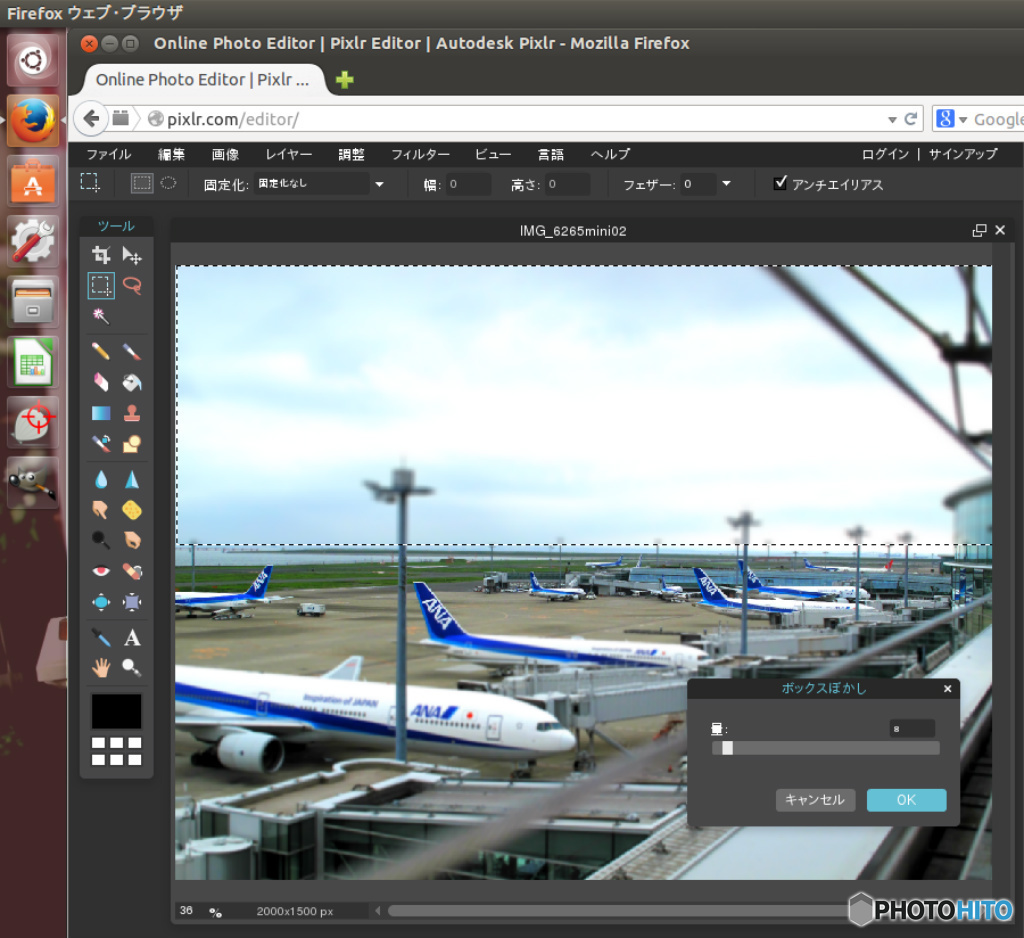This screenshot has width=1024, height=938.
Task: Select the Lasso tool
Action: (132, 285)
